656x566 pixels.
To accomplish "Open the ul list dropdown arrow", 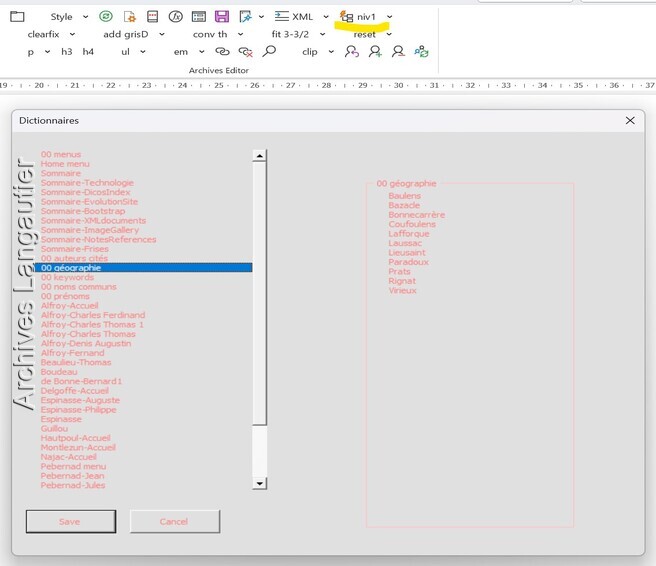I will coord(143,52).
